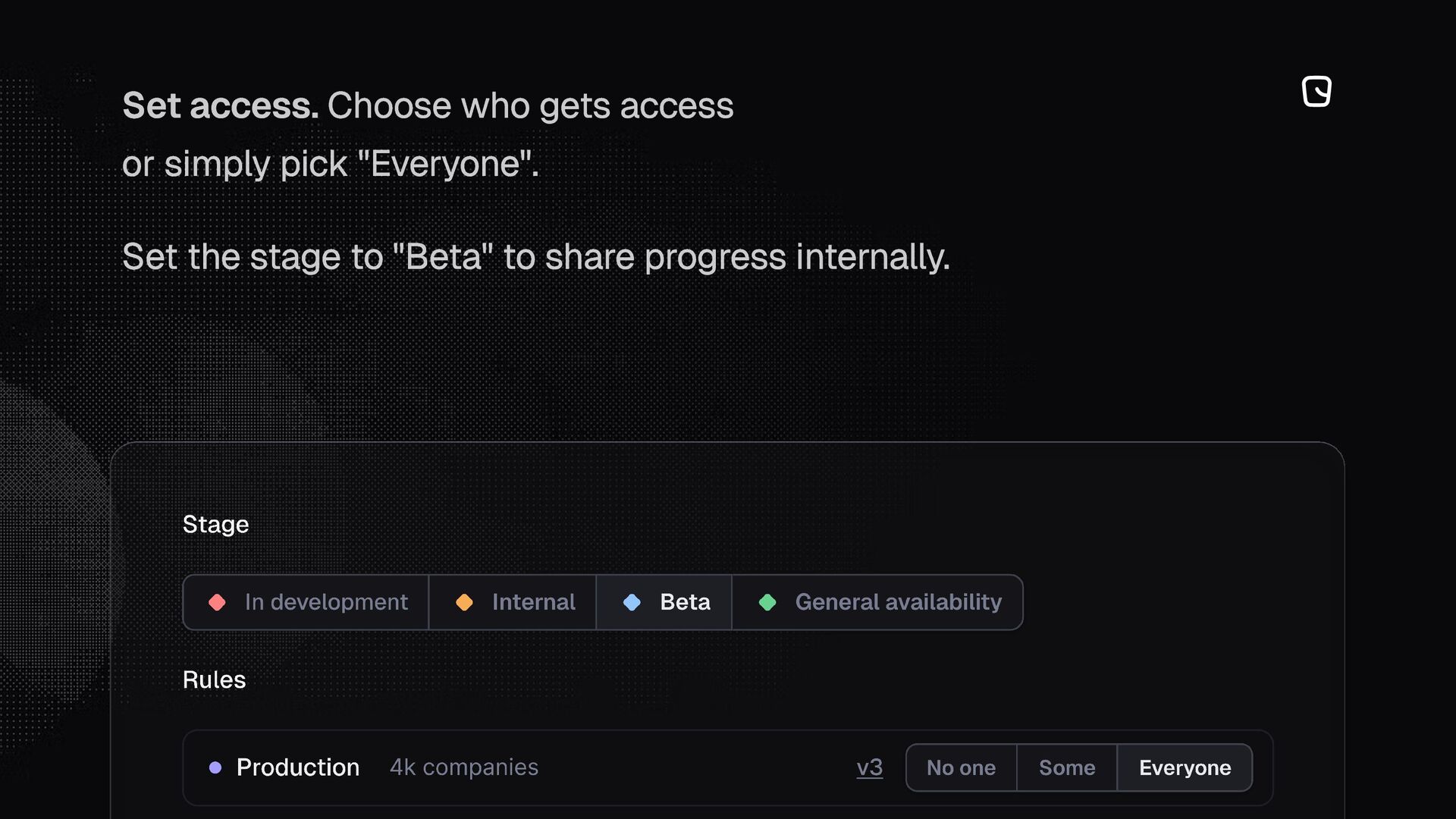Click the green diamond General availability icon
This screenshot has height=819, width=1456.
767,602
